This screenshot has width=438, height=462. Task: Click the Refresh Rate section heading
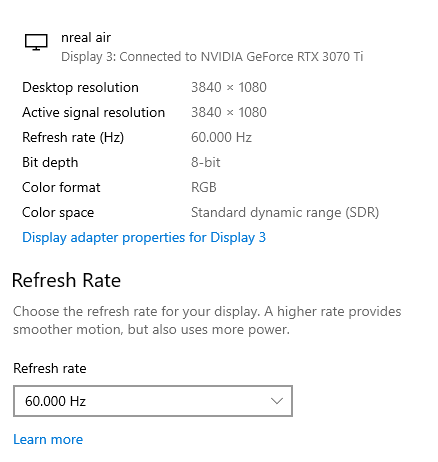[x=66, y=280]
